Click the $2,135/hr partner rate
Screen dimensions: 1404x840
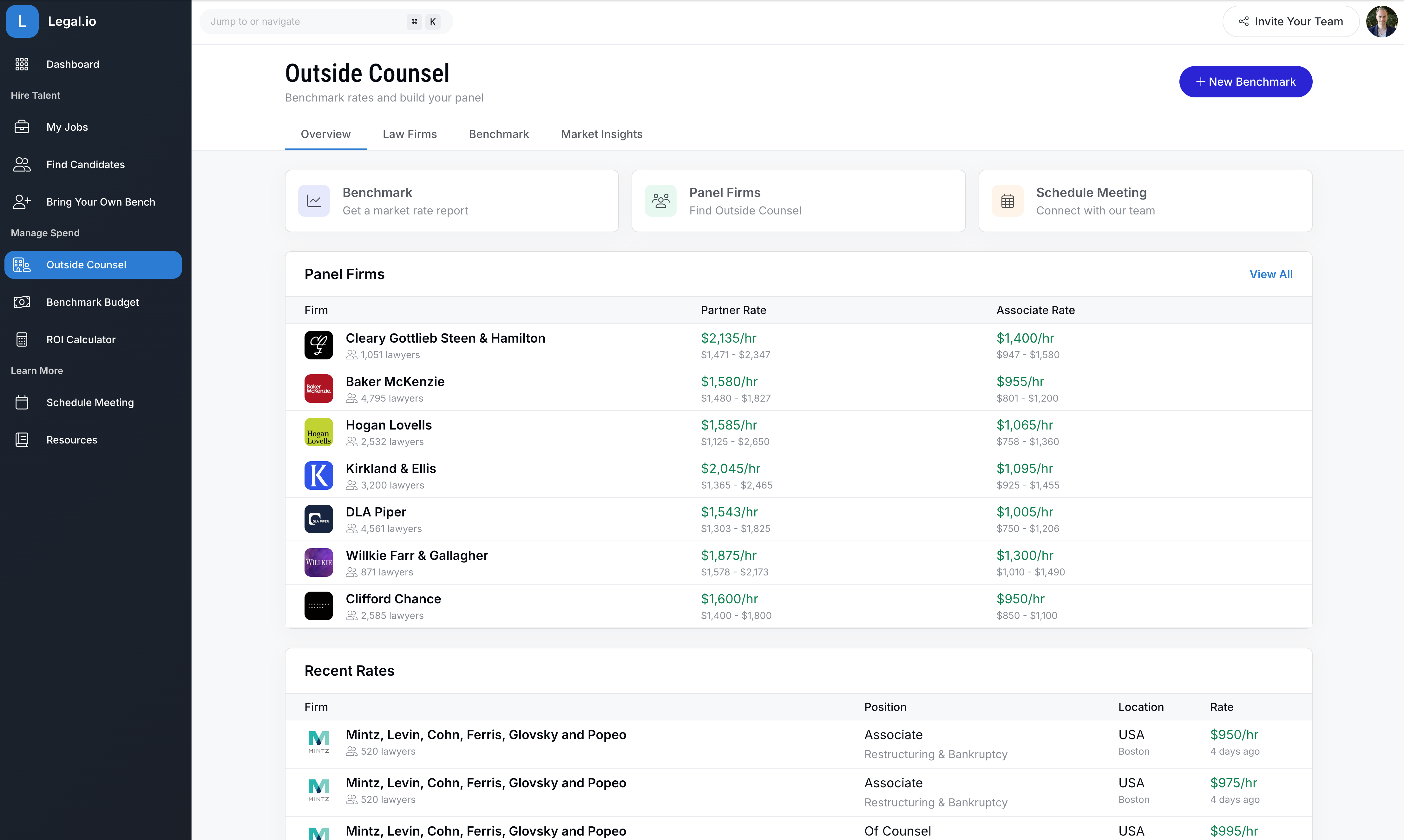(729, 338)
